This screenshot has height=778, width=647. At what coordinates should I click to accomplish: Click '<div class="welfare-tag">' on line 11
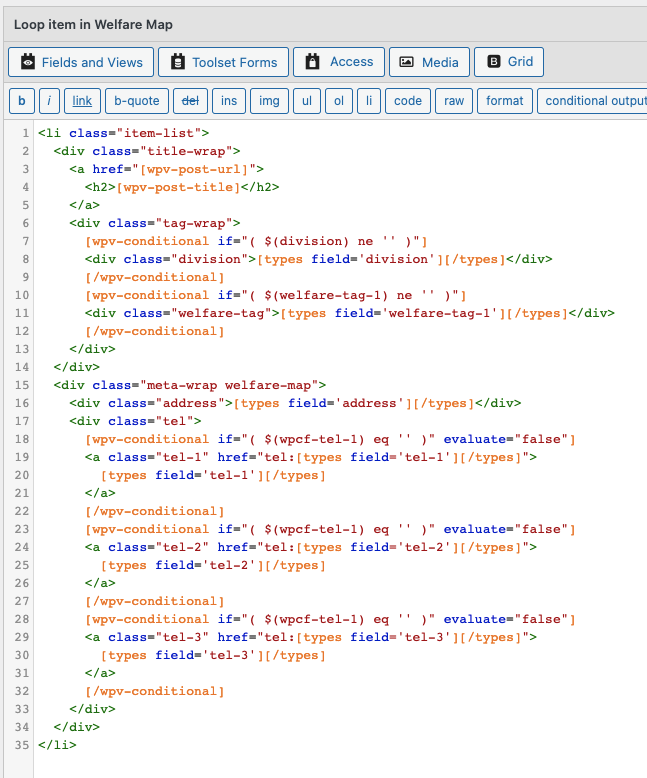click(x=182, y=313)
